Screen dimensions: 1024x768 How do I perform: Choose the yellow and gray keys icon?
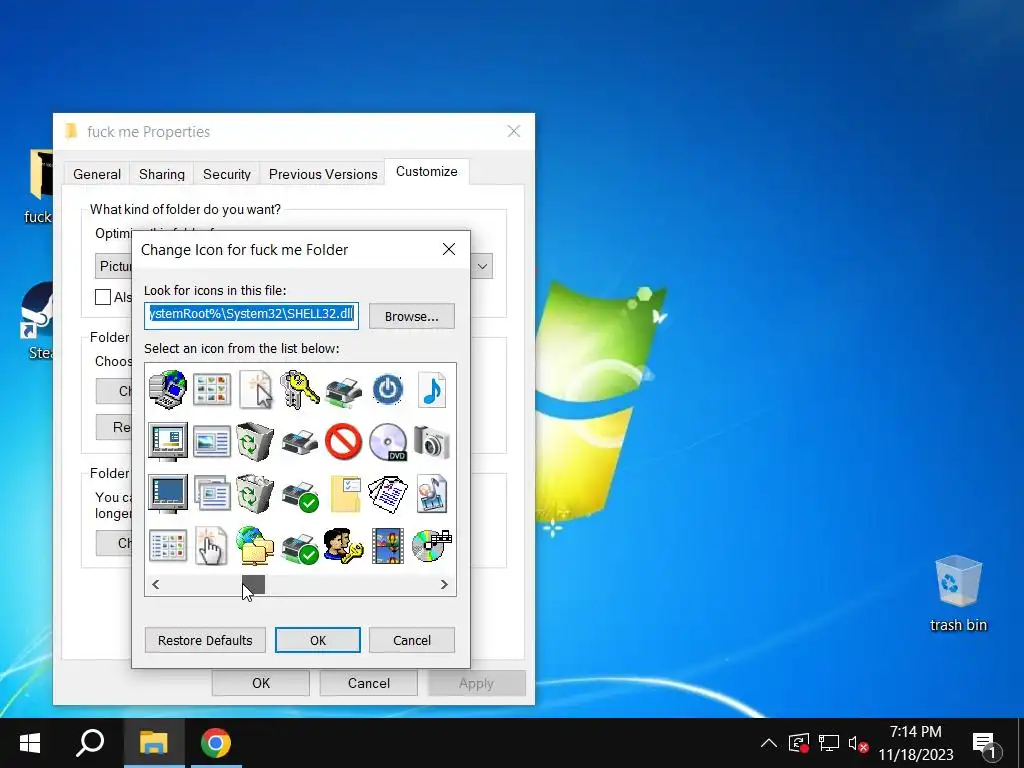(x=299, y=390)
